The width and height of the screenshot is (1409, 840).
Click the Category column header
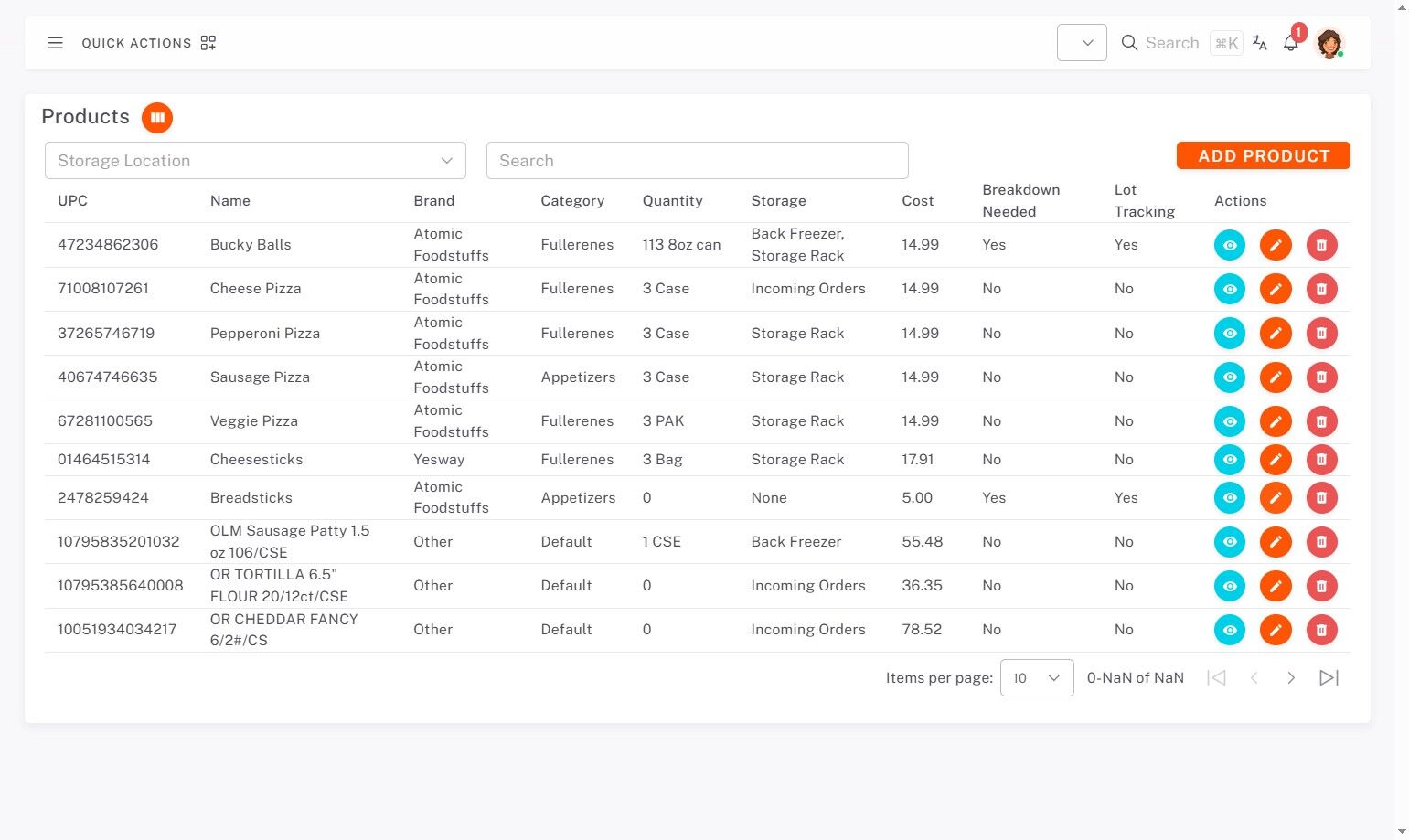click(x=572, y=201)
